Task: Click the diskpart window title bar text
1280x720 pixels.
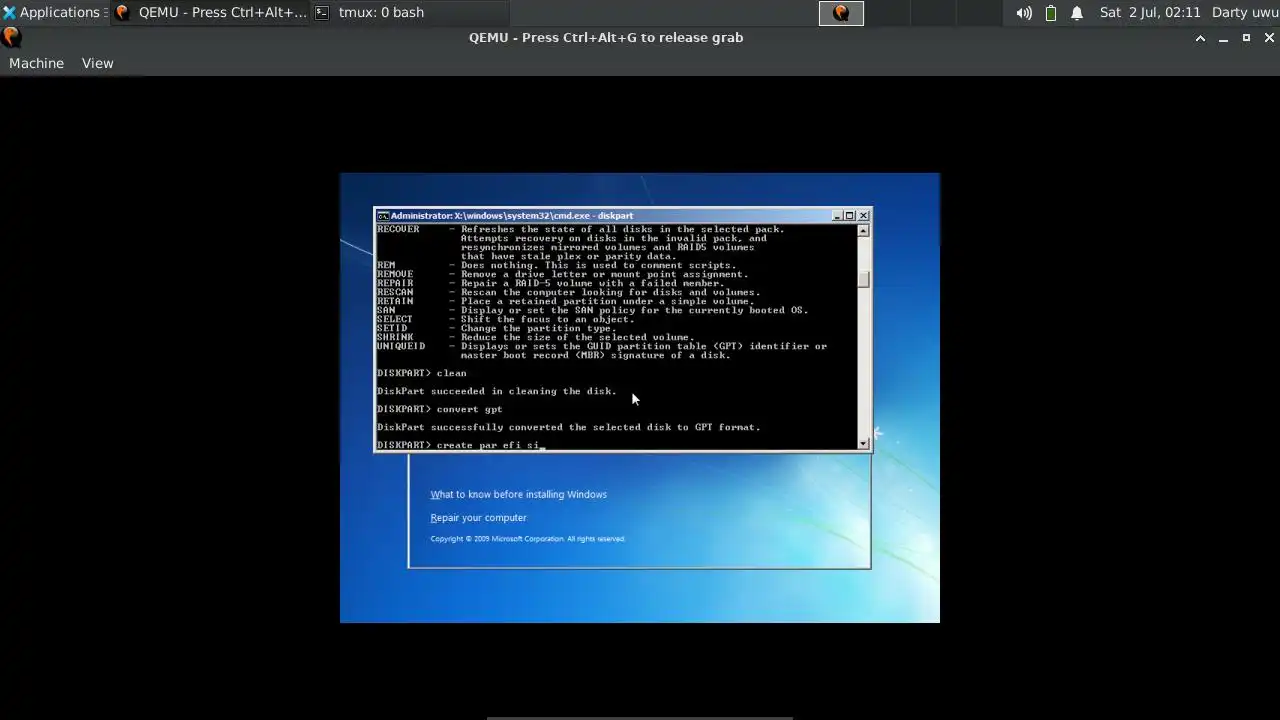Action: [x=512, y=216]
